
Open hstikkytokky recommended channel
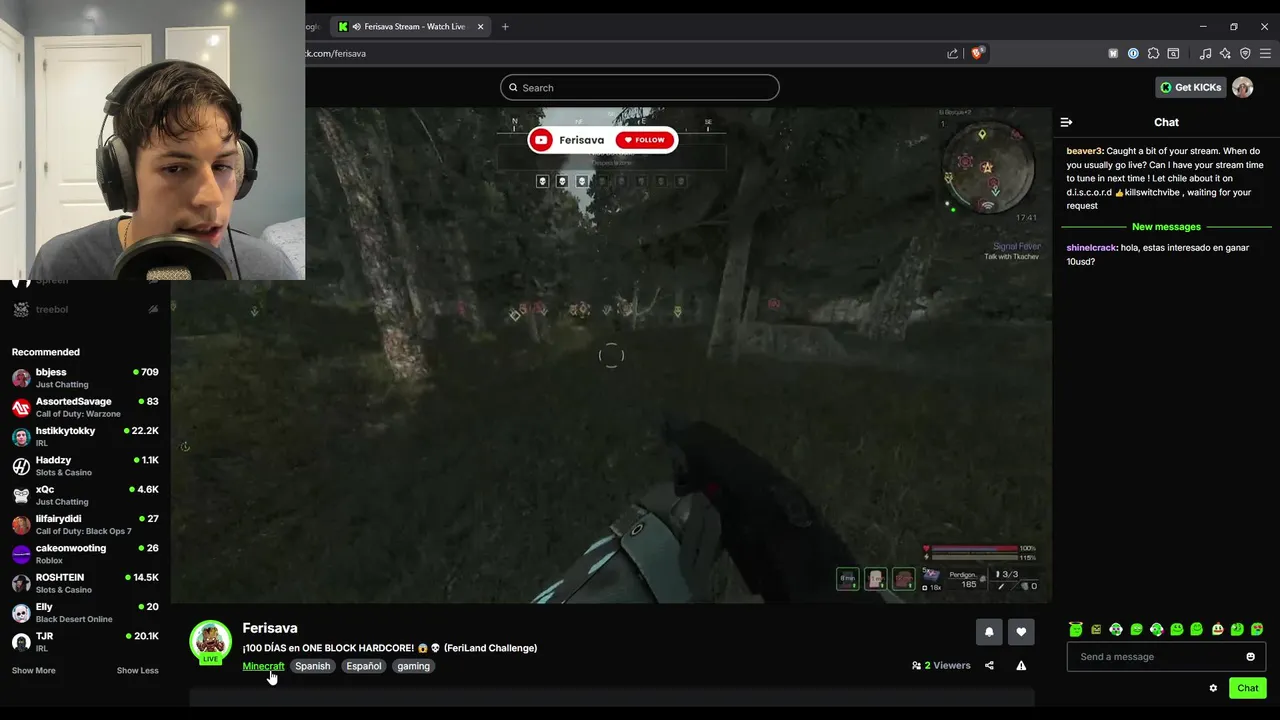(x=85, y=436)
